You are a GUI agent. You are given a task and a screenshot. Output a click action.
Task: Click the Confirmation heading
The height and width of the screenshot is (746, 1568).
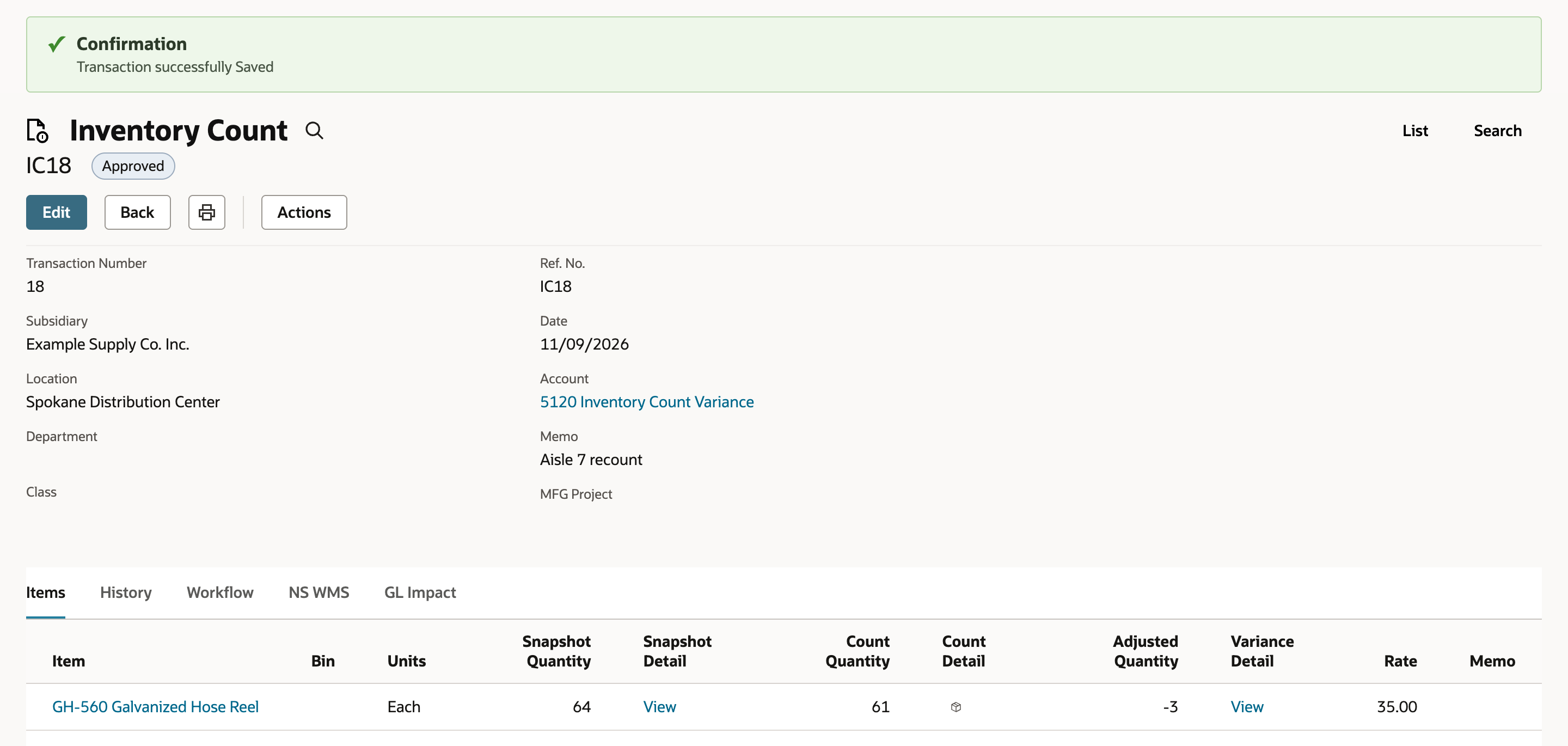pos(132,44)
